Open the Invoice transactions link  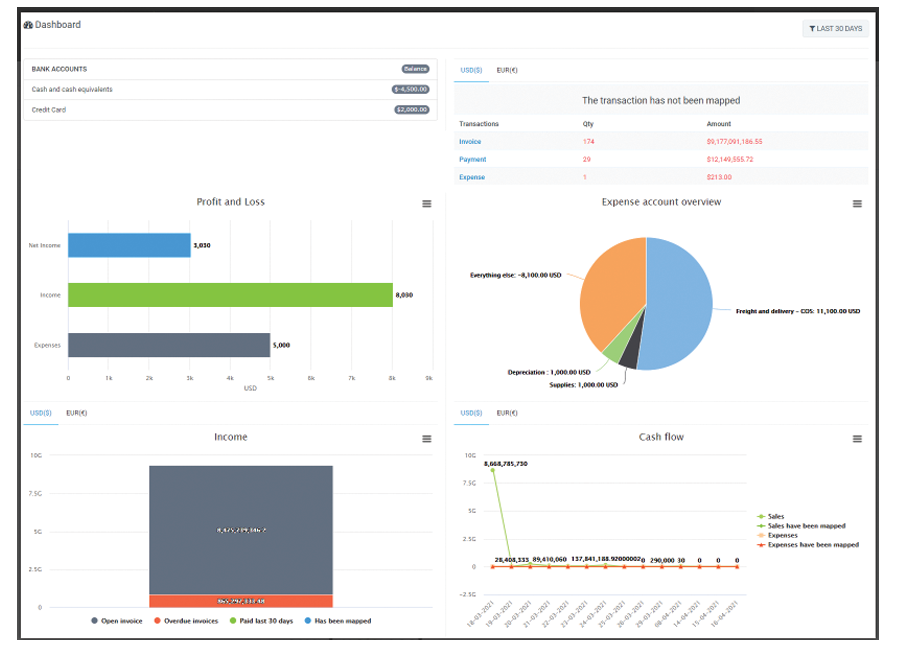(470, 142)
